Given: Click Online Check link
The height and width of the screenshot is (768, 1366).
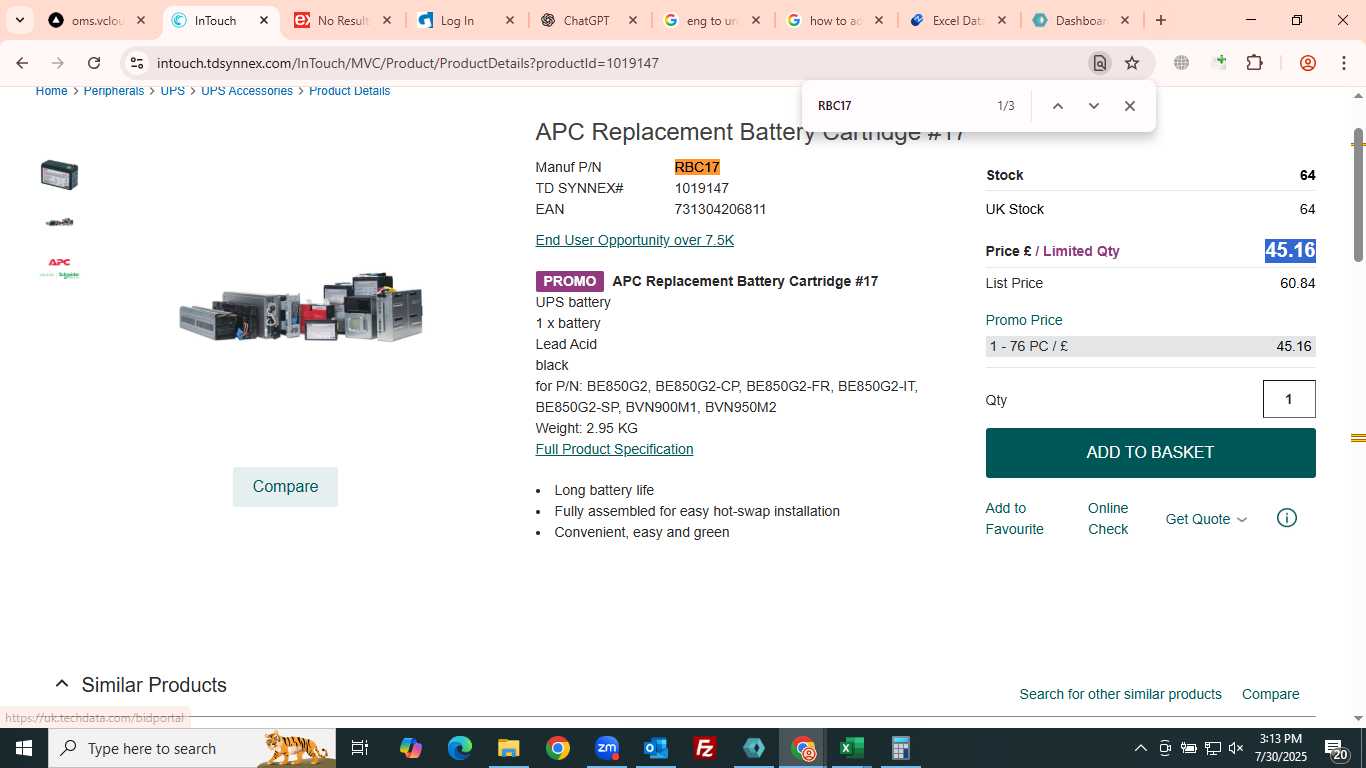Looking at the screenshot, I should (x=1108, y=518).
